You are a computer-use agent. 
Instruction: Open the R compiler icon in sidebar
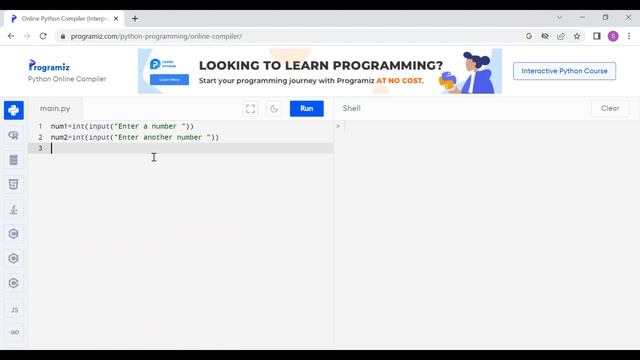click(x=13, y=135)
